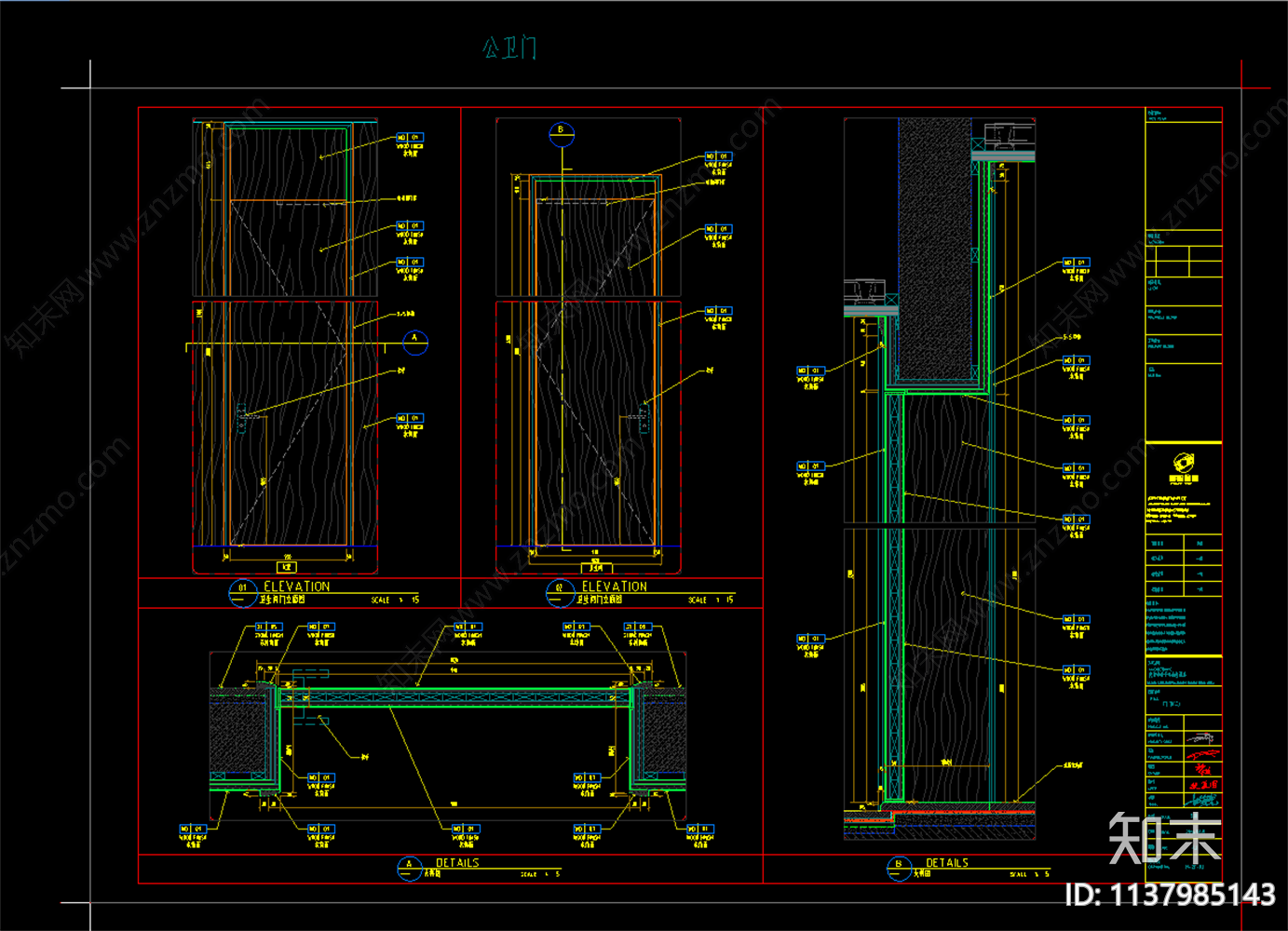
Task: Click the SCALE 1:5 text under detail A
Action: point(540,875)
